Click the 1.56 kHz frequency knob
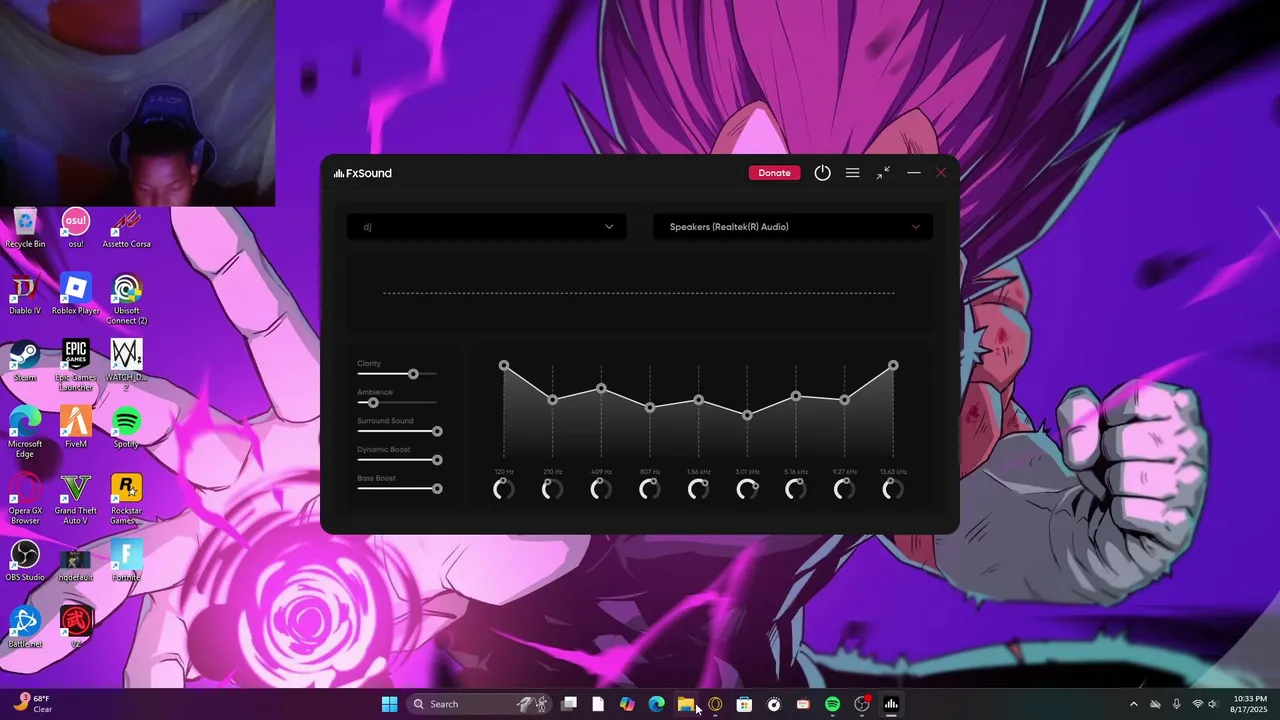The width and height of the screenshot is (1280, 720). pos(698,489)
